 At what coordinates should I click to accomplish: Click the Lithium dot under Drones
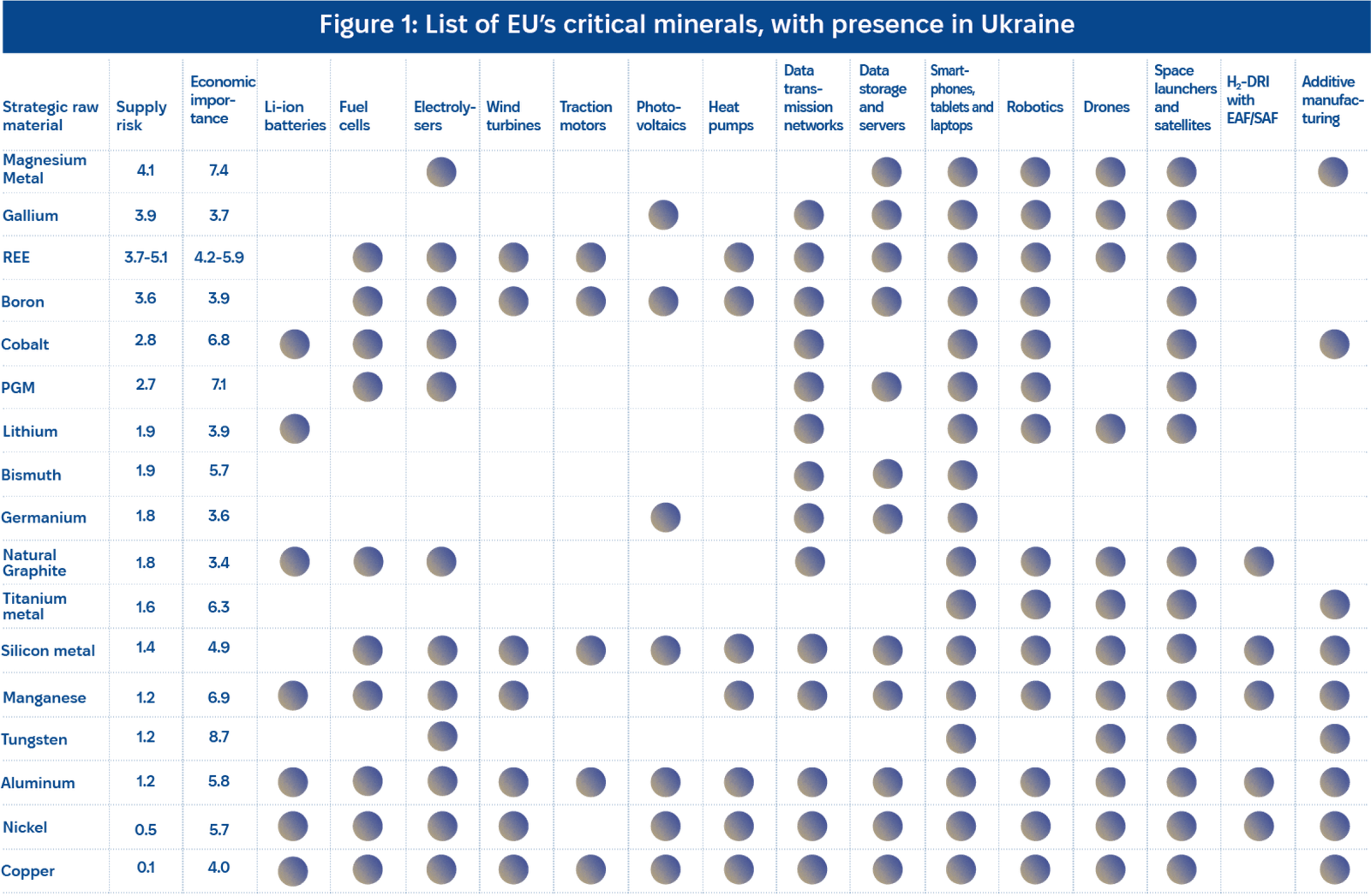coord(1111,428)
